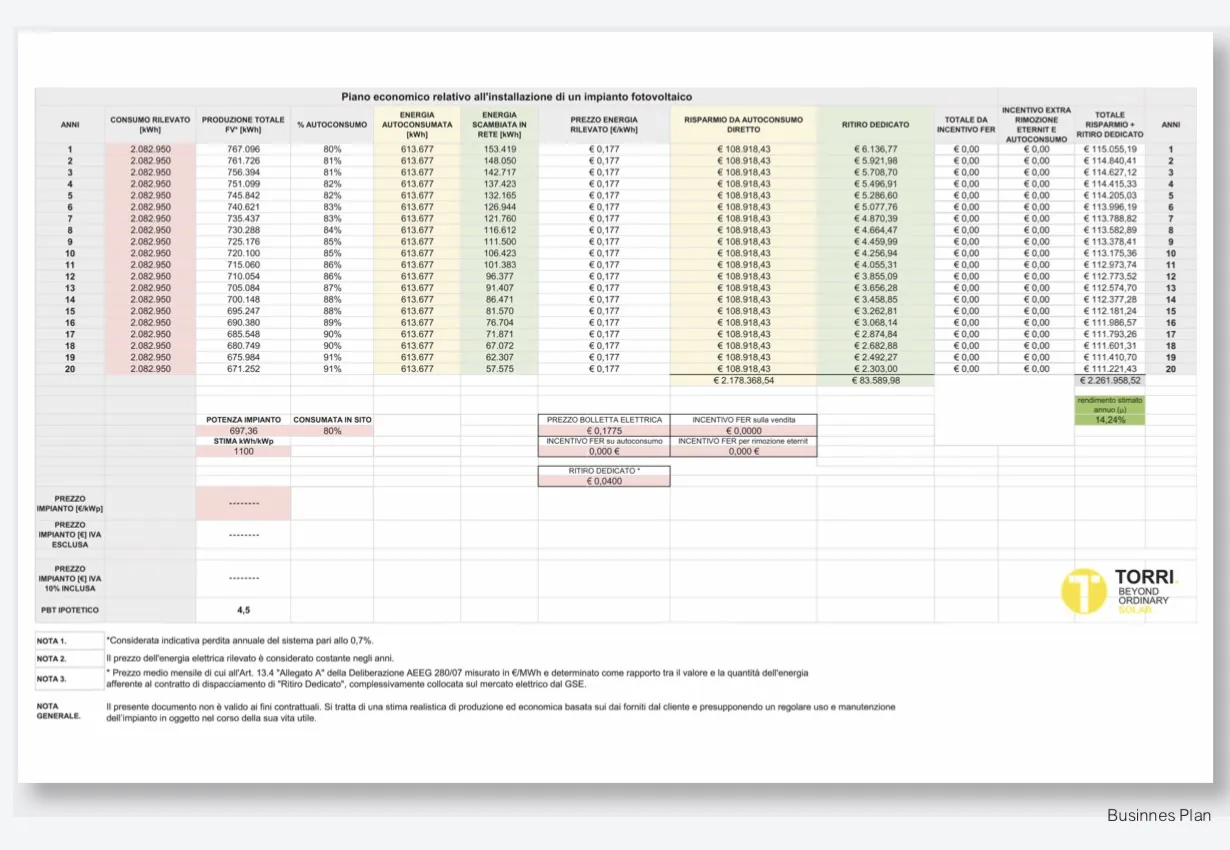Click the 'NOTA 3.' label
Image resolution: width=1230 pixels, height=850 pixels.
(51, 679)
